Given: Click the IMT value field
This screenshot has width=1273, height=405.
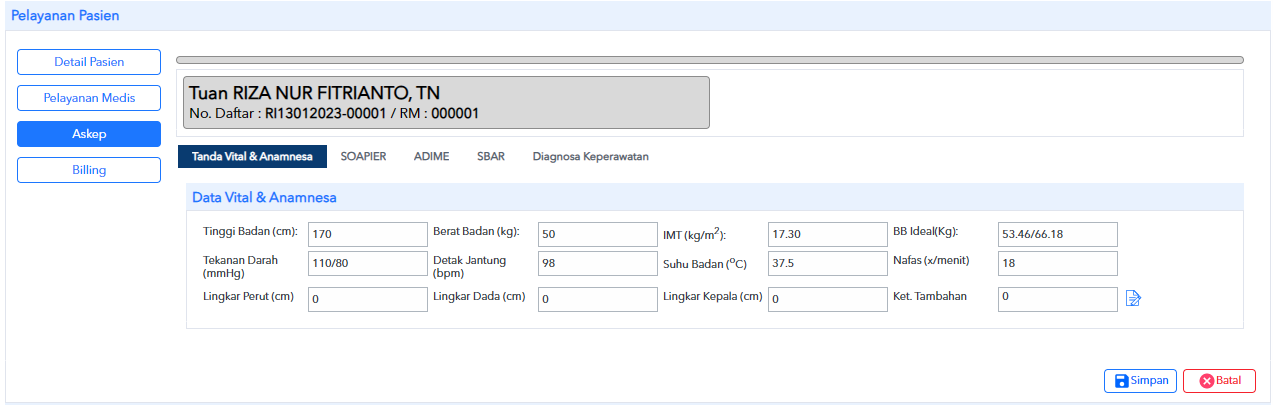Looking at the screenshot, I should click(x=828, y=234).
